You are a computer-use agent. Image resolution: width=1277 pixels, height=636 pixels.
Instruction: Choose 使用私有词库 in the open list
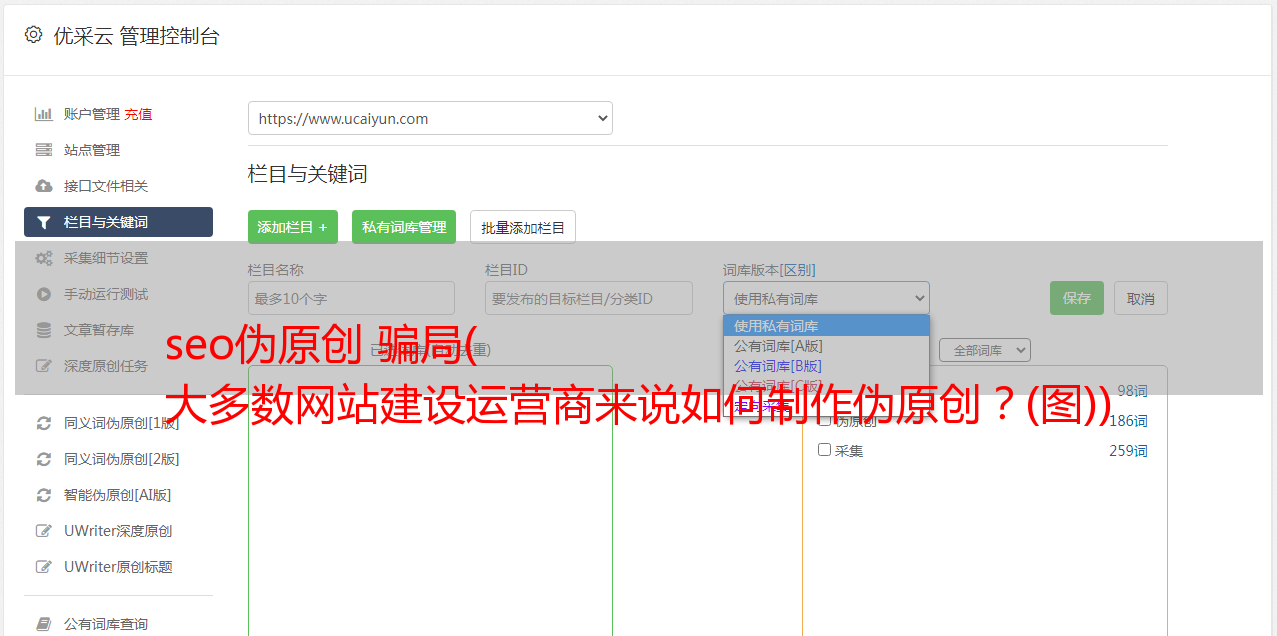pos(826,326)
